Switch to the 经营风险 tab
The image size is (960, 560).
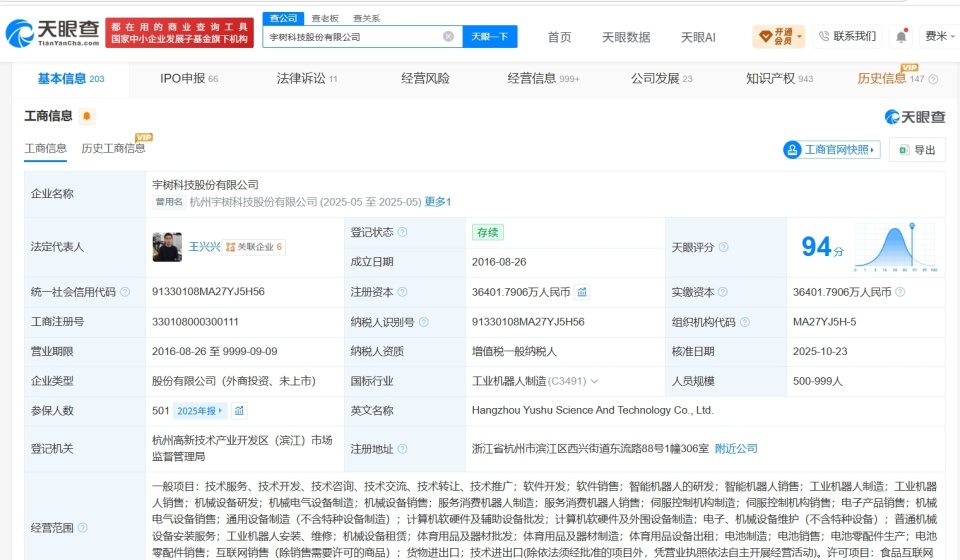click(426, 78)
